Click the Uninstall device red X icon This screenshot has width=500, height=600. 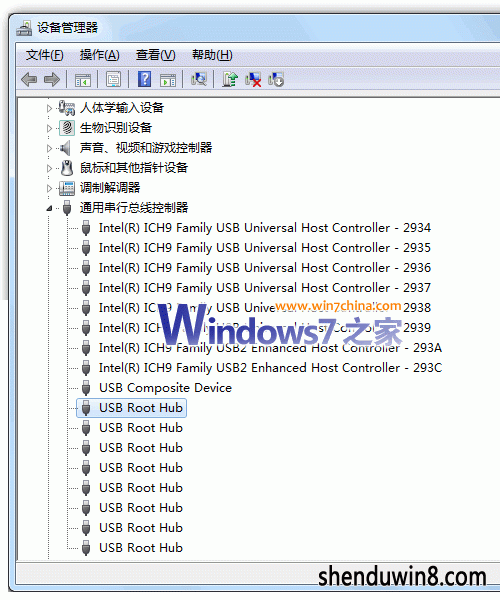click(253, 80)
